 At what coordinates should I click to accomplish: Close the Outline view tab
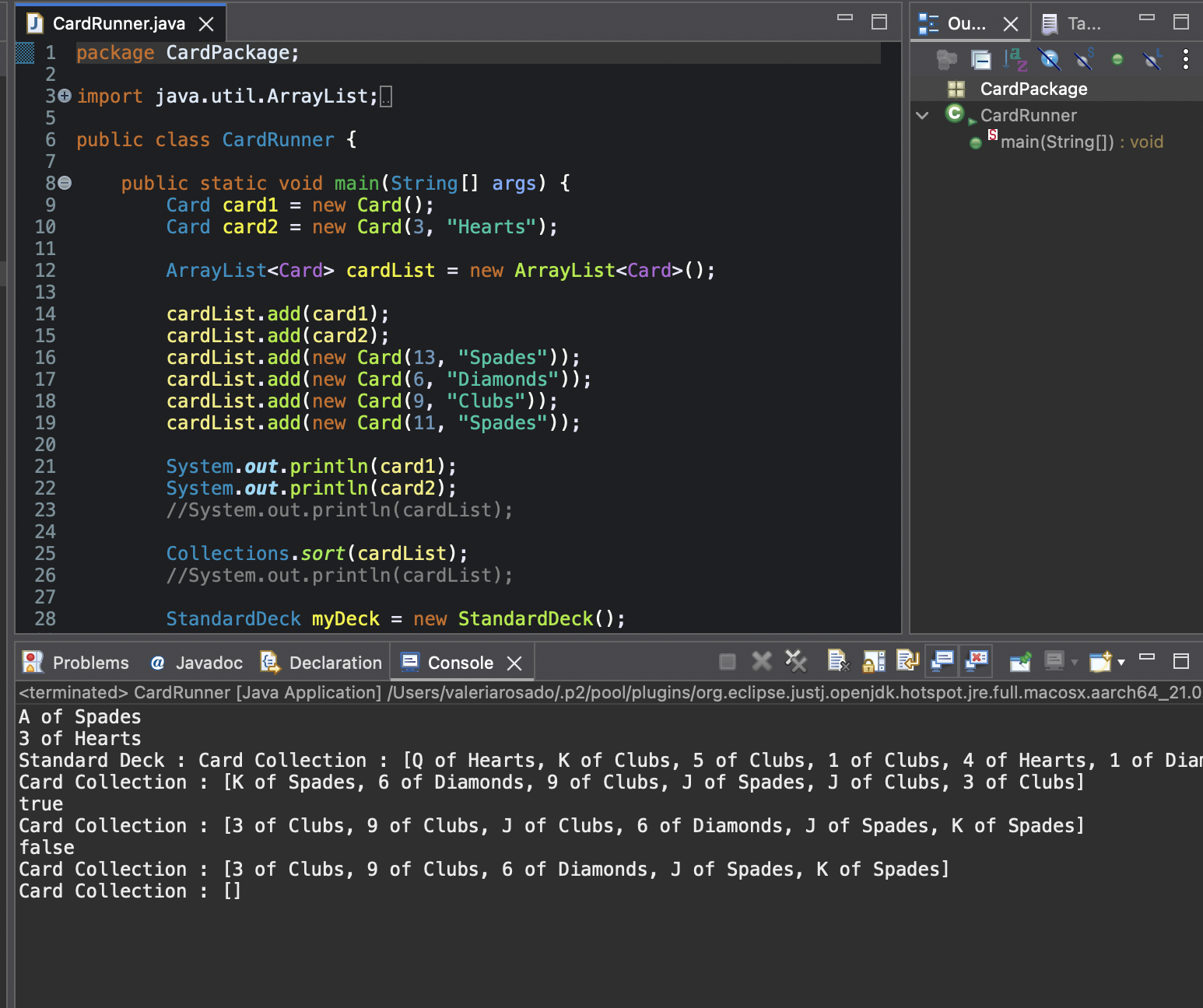(x=1011, y=24)
